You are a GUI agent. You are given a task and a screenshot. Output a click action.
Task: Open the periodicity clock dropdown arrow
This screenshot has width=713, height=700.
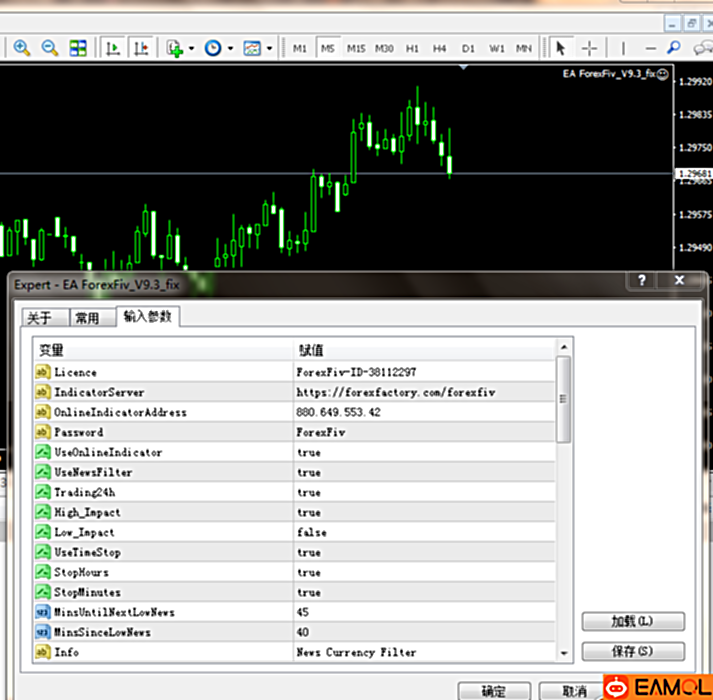[230, 48]
